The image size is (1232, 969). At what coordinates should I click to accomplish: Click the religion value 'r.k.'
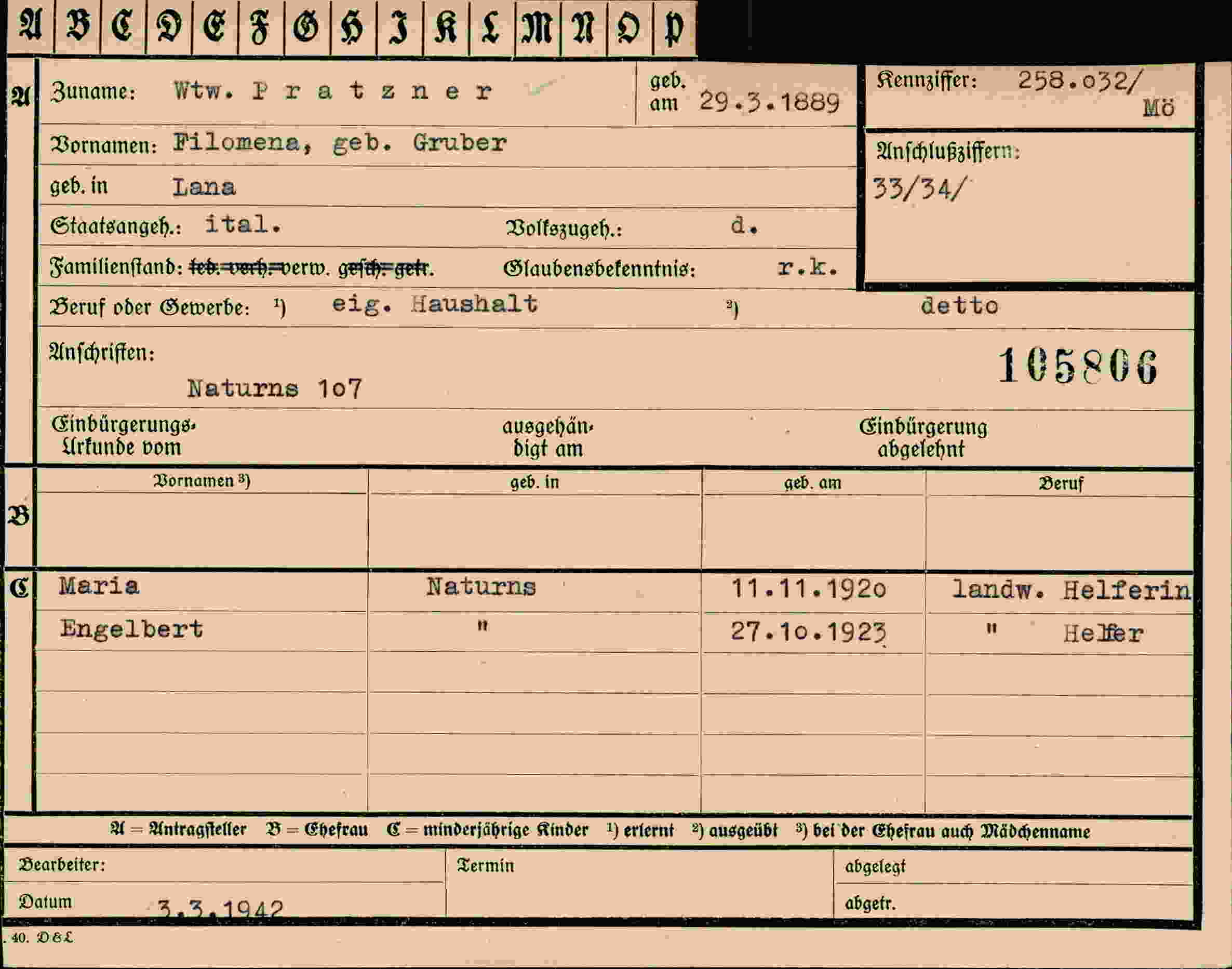[x=807, y=267]
